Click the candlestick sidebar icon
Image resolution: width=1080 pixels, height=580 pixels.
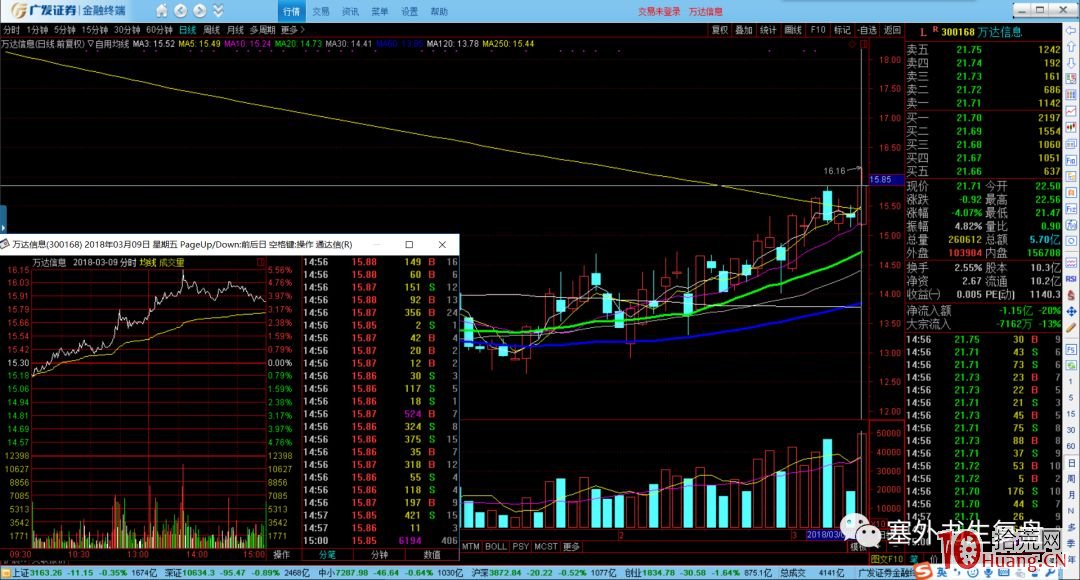pyautogui.click(x=1072, y=127)
